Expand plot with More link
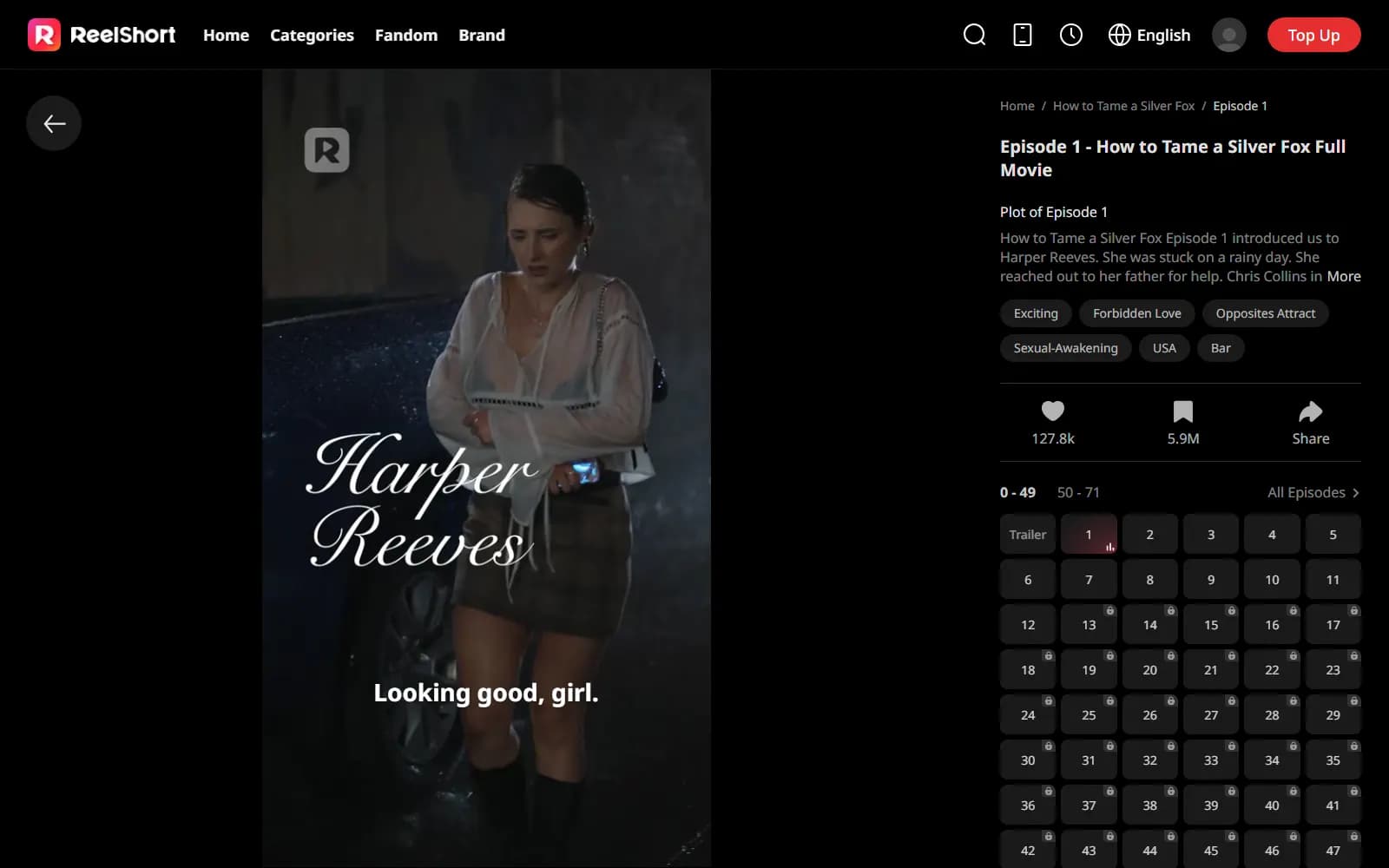This screenshot has width=1389, height=868. [1344, 276]
